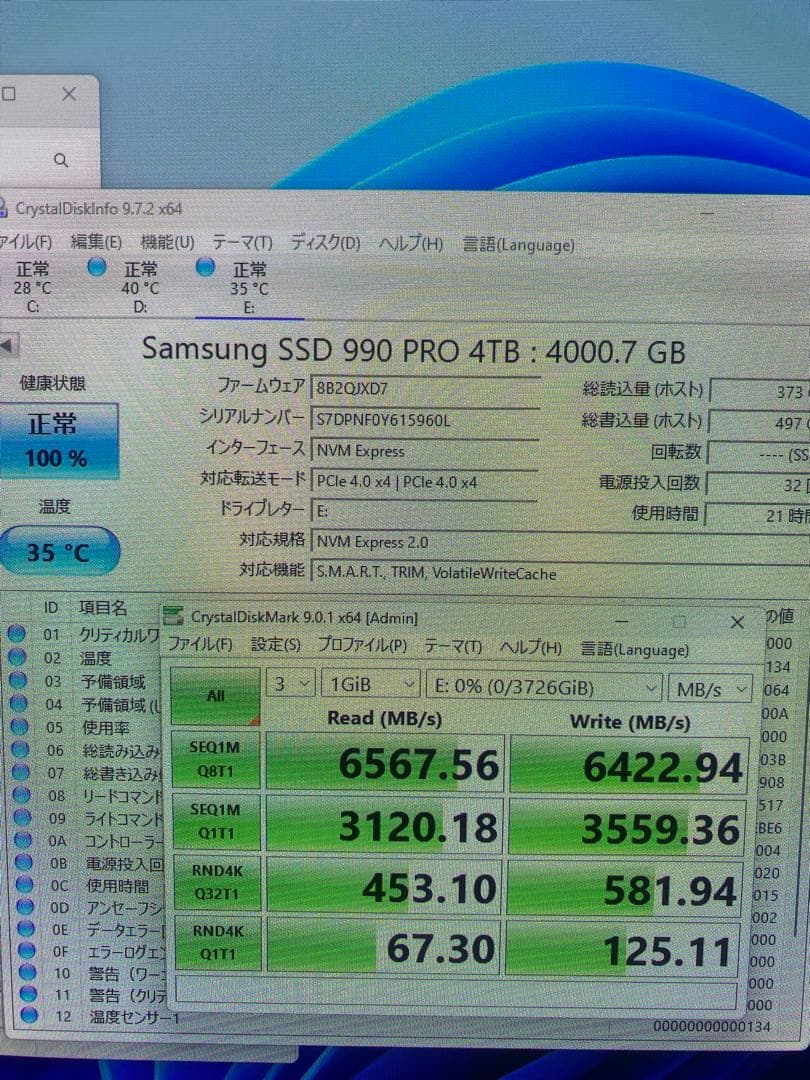Click the SEQ1M Q1T1 read value 3120.18
The width and height of the screenshot is (810, 1080).
tap(386, 824)
